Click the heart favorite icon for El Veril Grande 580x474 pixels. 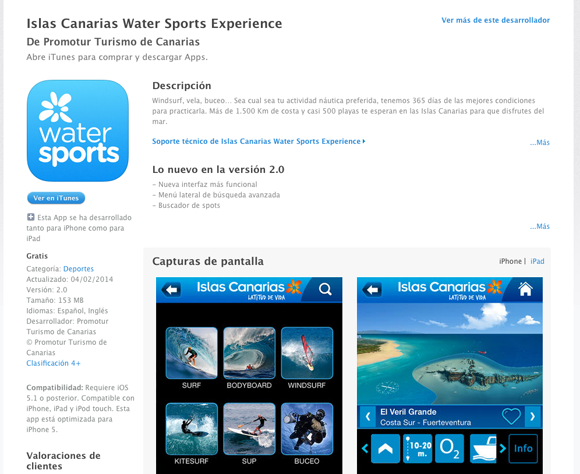(x=511, y=417)
